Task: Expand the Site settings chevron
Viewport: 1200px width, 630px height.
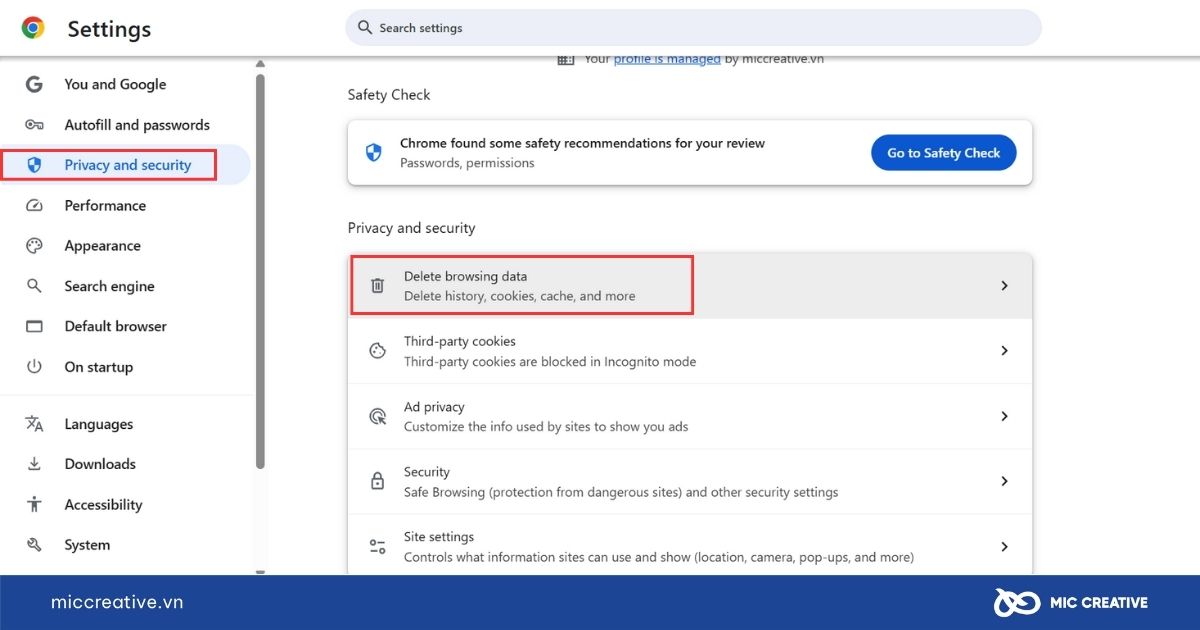Action: [x=1005, y=547]
